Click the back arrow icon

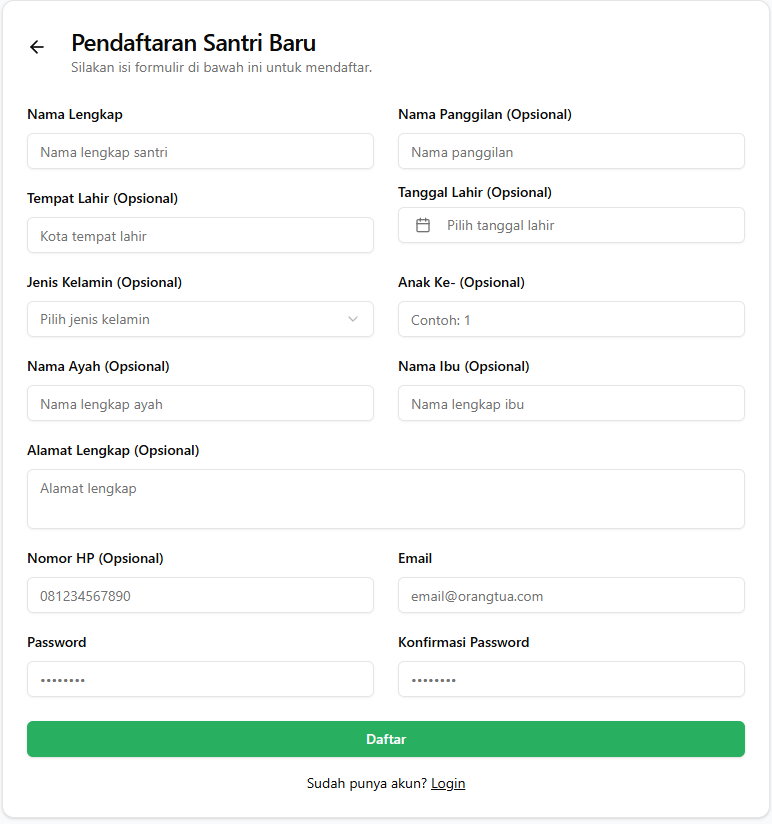point(37,47)
